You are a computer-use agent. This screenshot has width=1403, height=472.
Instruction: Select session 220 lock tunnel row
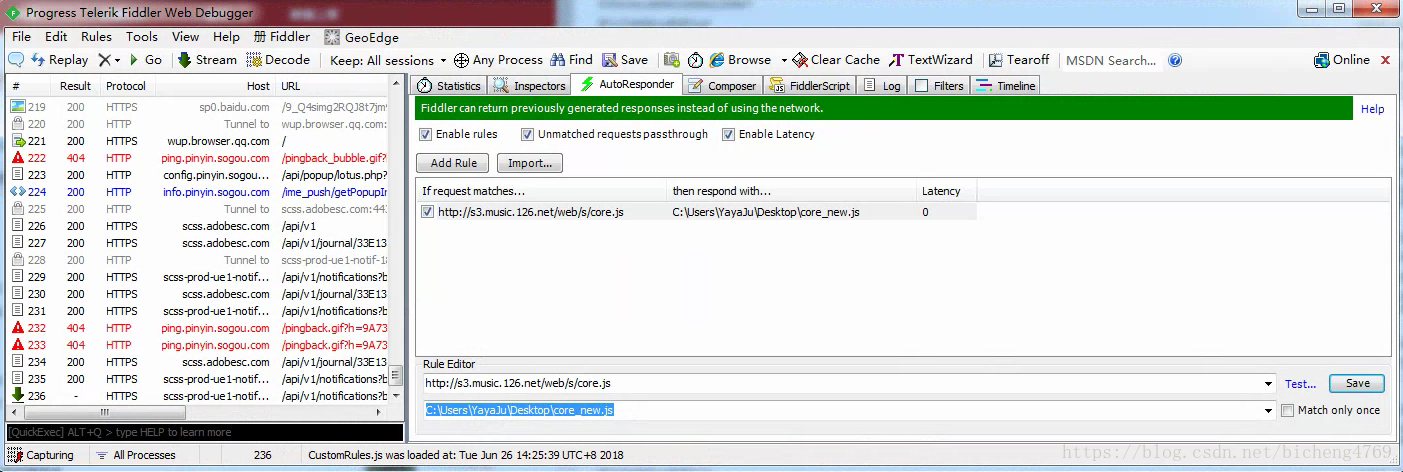[200, 124]
